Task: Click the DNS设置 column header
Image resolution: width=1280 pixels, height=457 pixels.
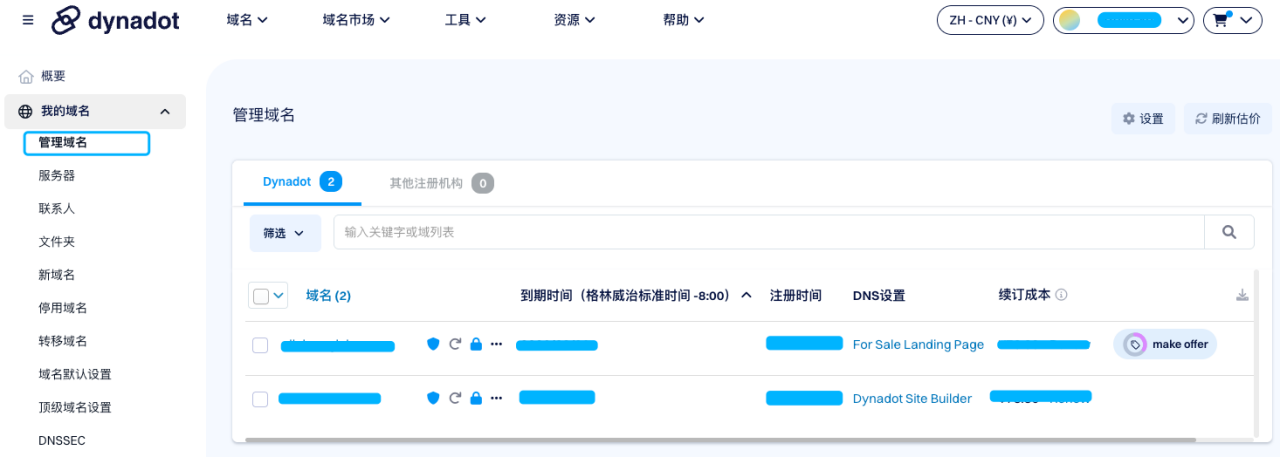Action: [879, 295]
